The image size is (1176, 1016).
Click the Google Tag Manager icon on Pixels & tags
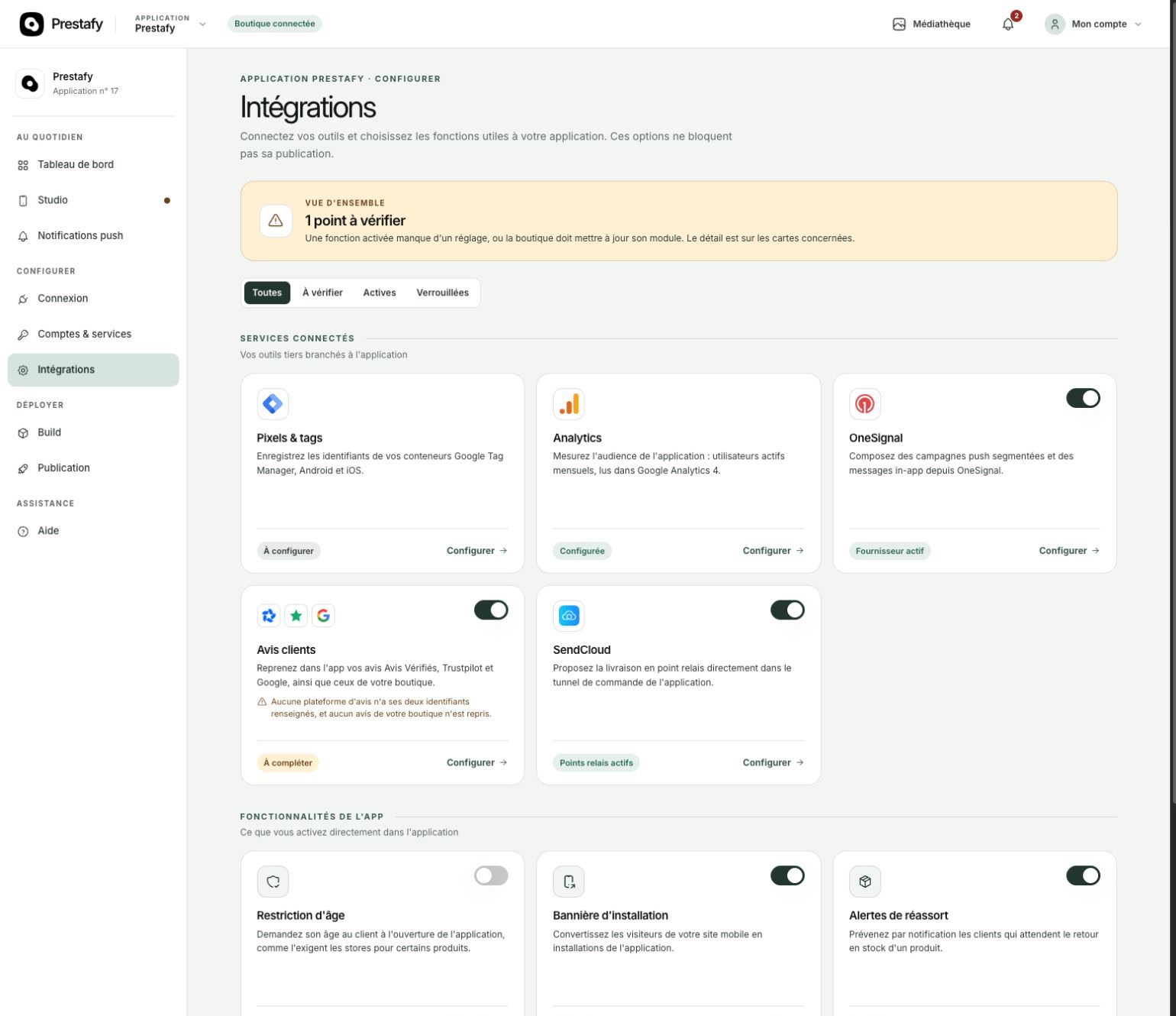tap(273, 403)
